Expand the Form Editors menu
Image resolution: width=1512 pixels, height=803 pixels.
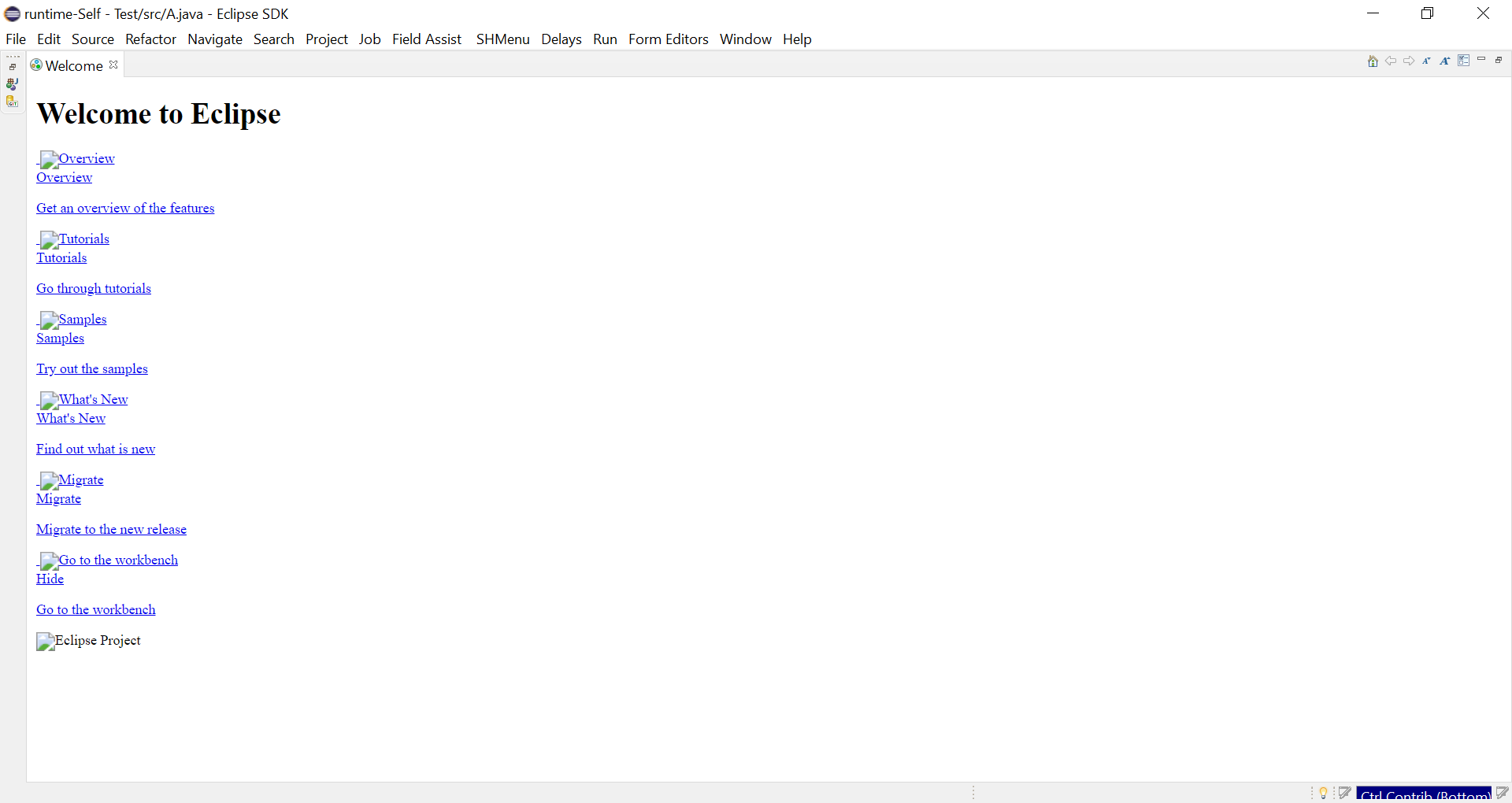click(x=668, y=39)
